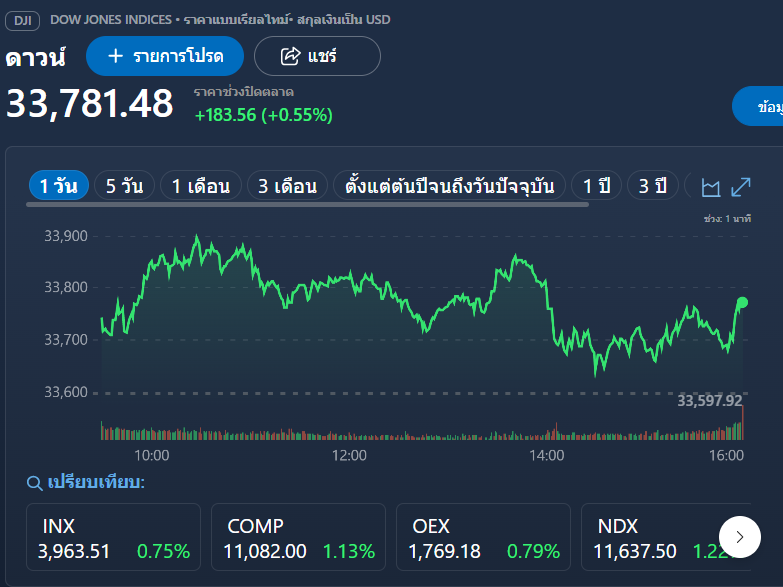Compare with the COMP index card

[299, 537]
